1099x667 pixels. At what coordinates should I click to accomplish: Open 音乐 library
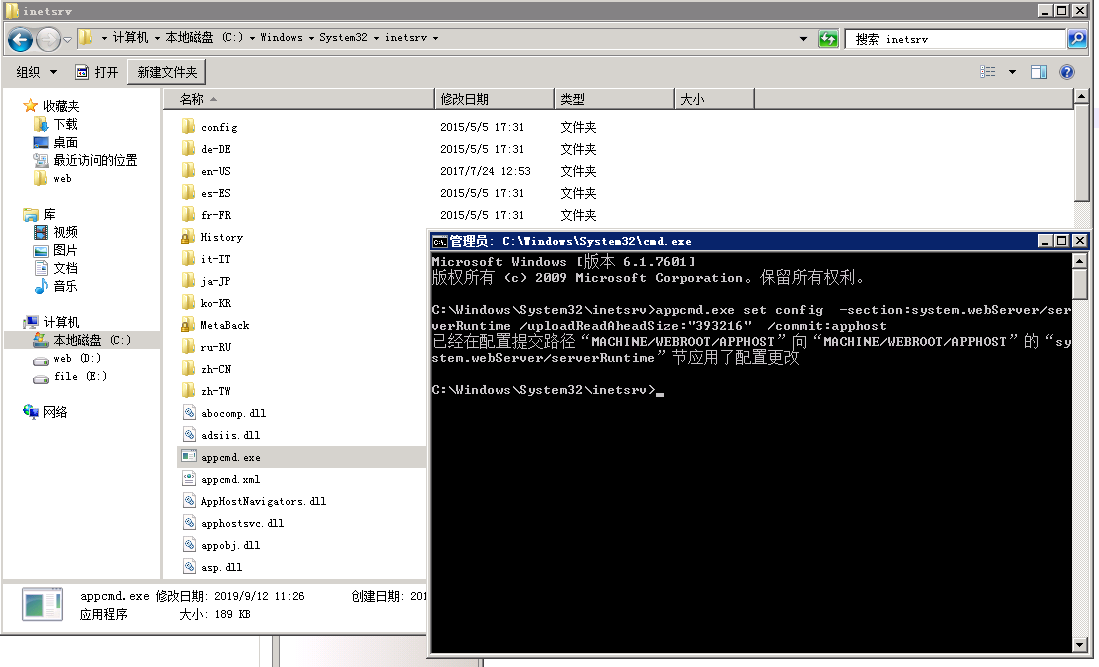click(56, 287)
